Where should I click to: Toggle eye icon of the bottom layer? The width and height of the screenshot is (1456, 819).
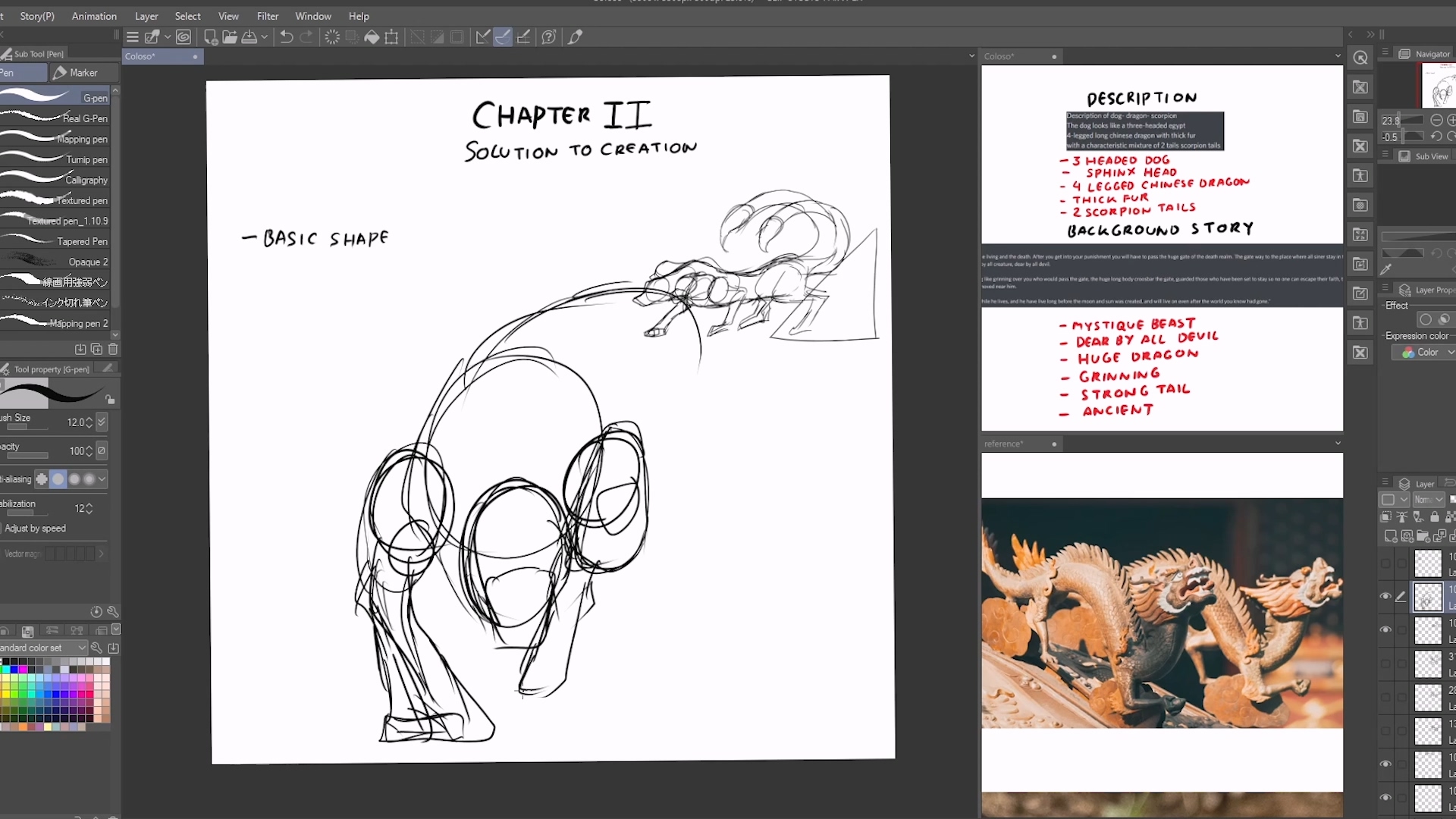[1385, 798]
